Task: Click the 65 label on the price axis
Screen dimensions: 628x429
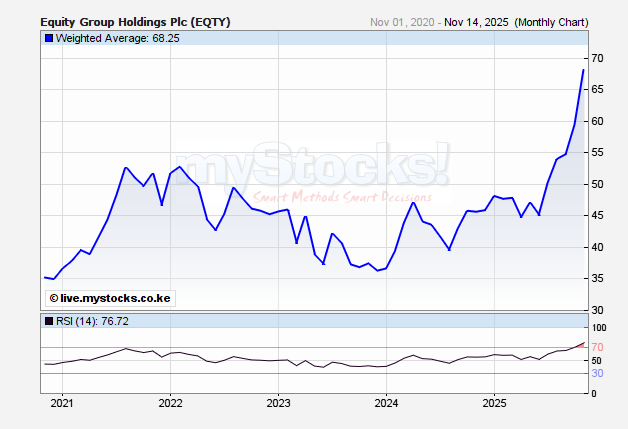Action: coord(597,90)
